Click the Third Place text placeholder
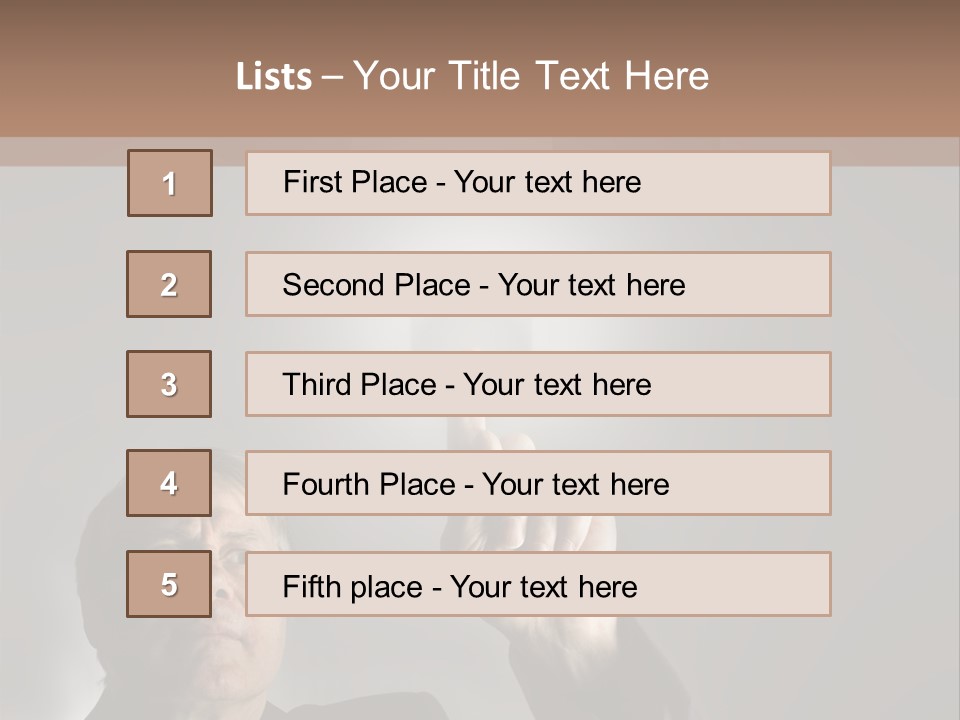 538,384
